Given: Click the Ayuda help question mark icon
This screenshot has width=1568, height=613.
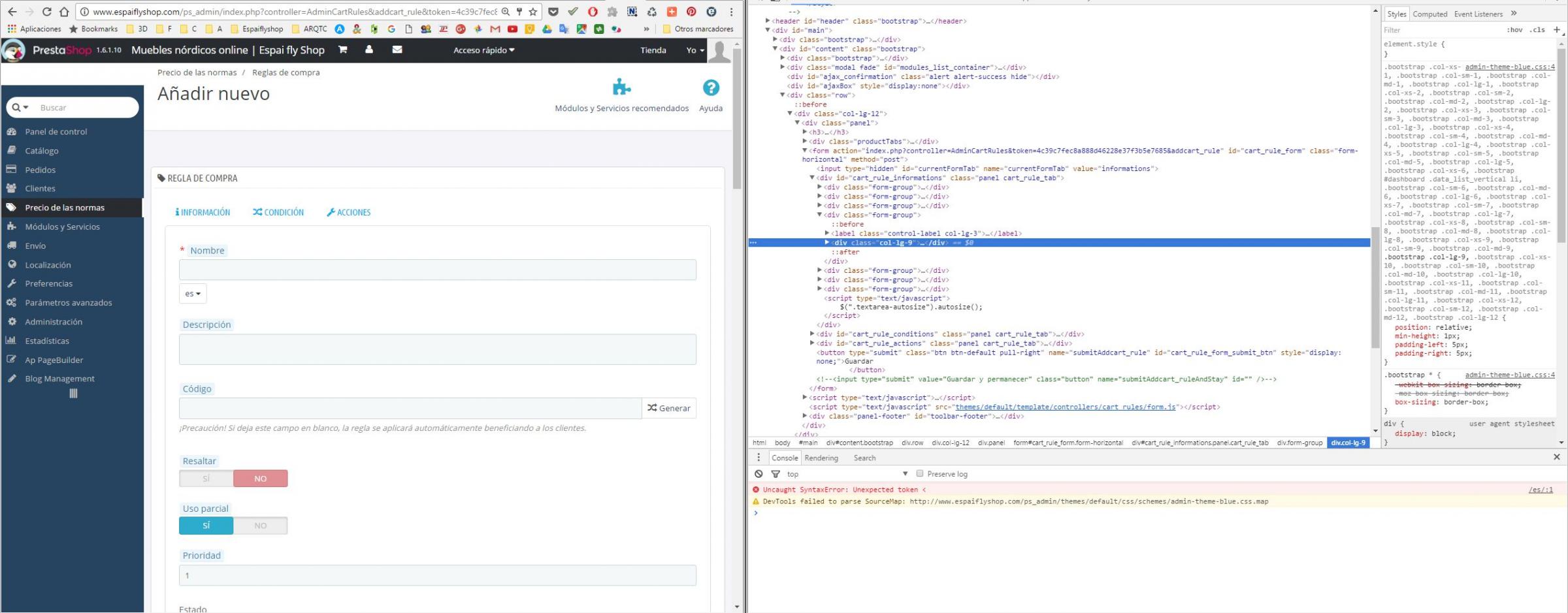Looking at the screenshot, I should [x=711, y=87].
